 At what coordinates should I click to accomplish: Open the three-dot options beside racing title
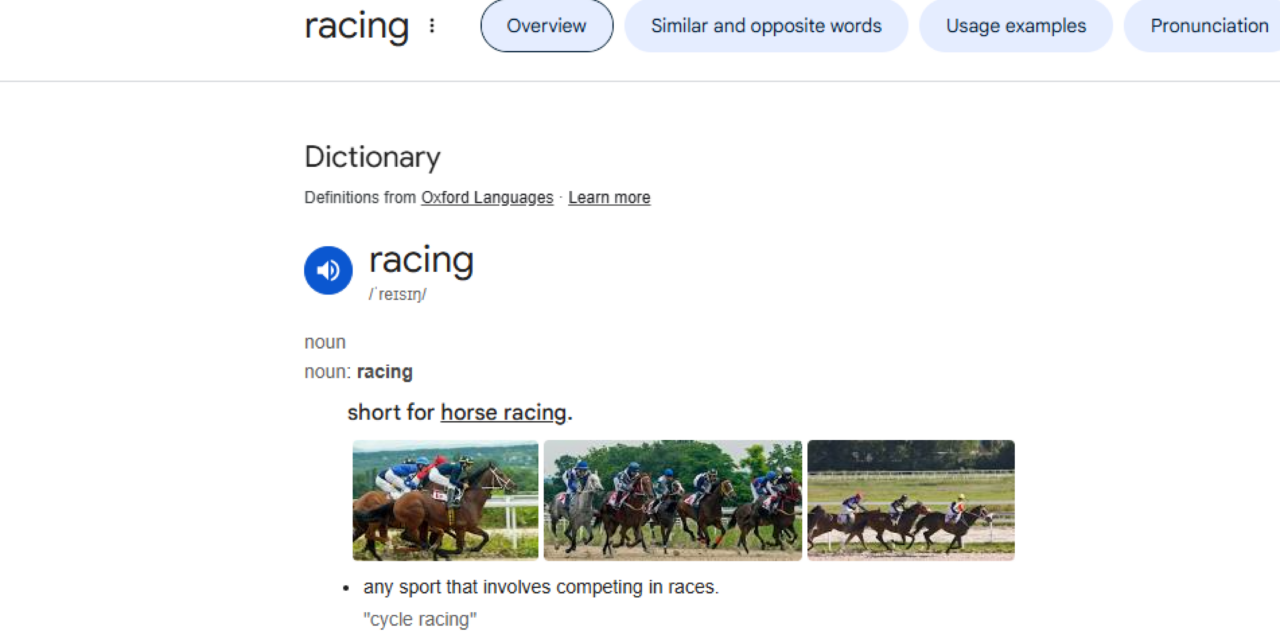pyautogui.click(x=432, y=26)
